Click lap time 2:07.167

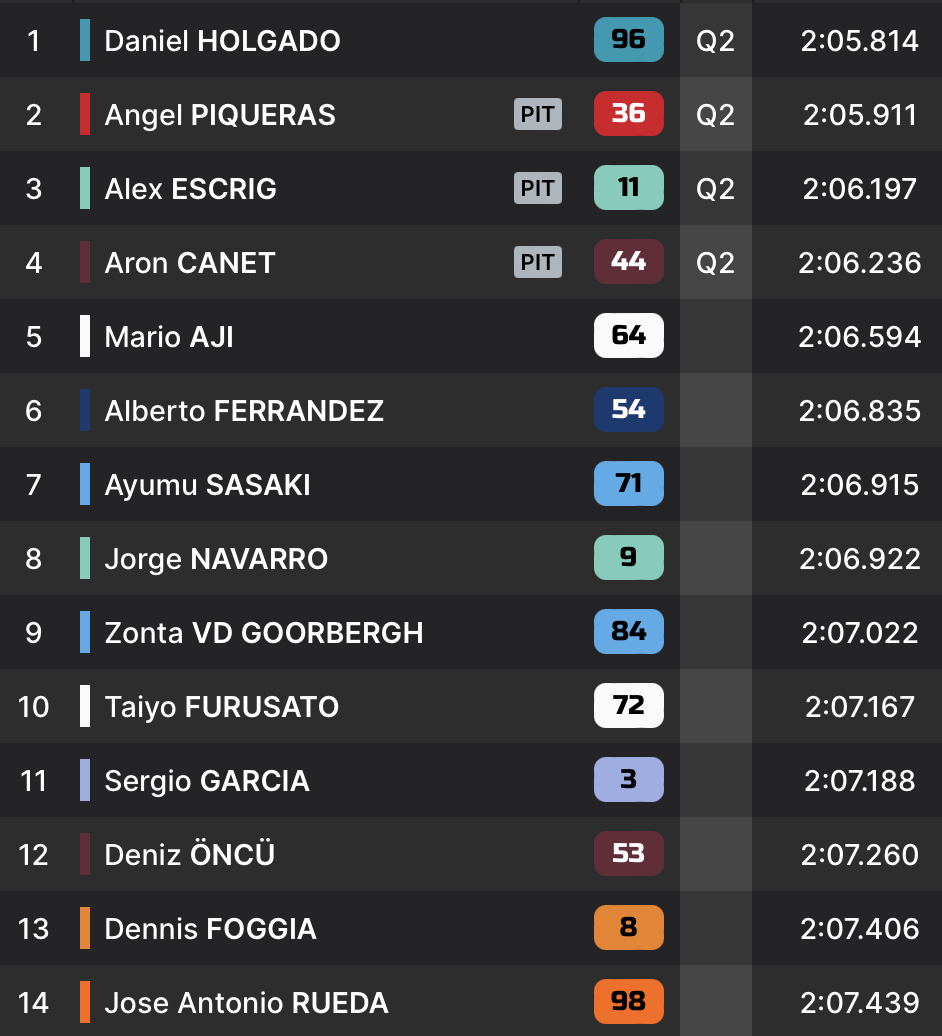pos(860,707)
